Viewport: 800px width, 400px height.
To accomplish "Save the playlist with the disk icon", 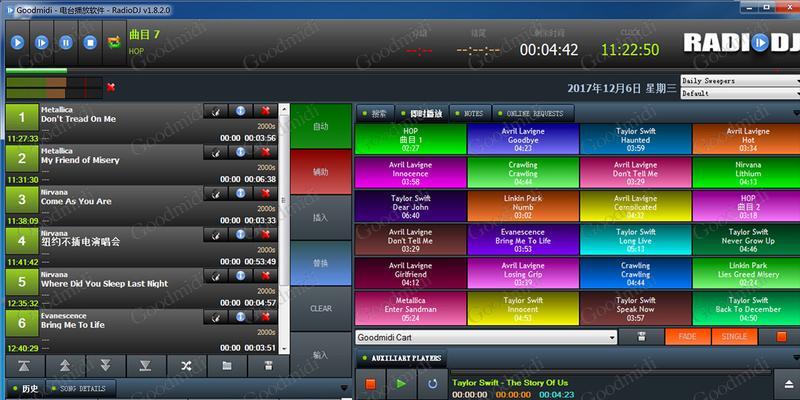I will (268, 366).
